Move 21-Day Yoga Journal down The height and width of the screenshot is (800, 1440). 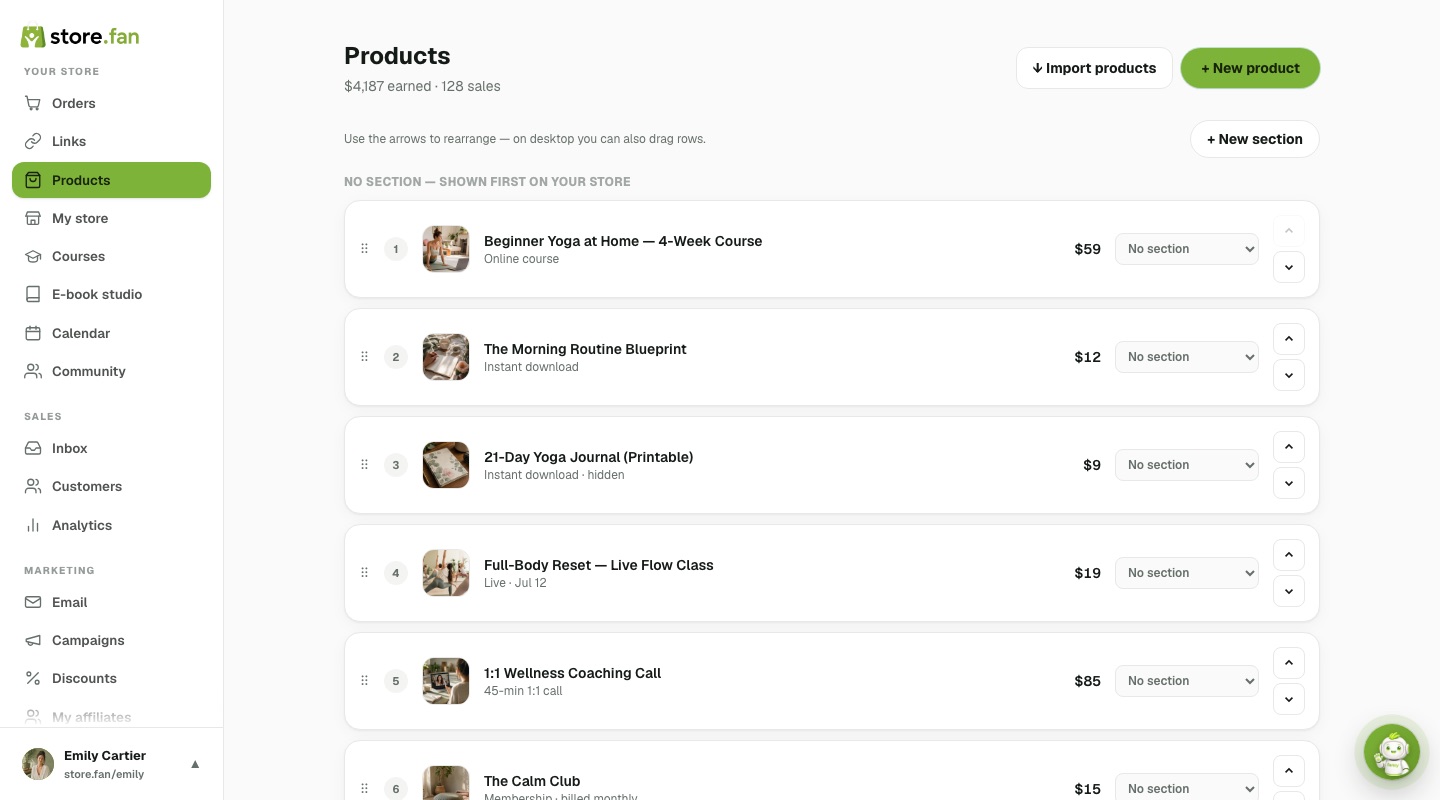1289,483
